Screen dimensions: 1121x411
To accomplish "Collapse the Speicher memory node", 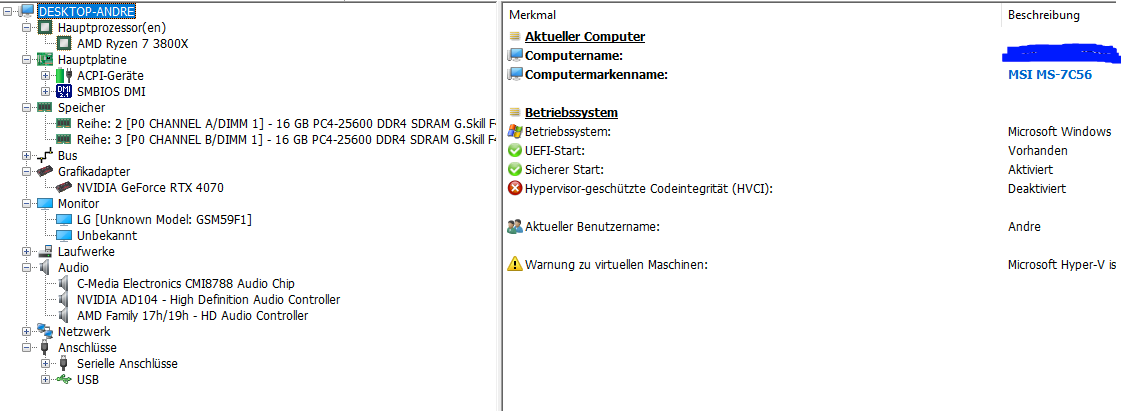I will click(26, 107).
